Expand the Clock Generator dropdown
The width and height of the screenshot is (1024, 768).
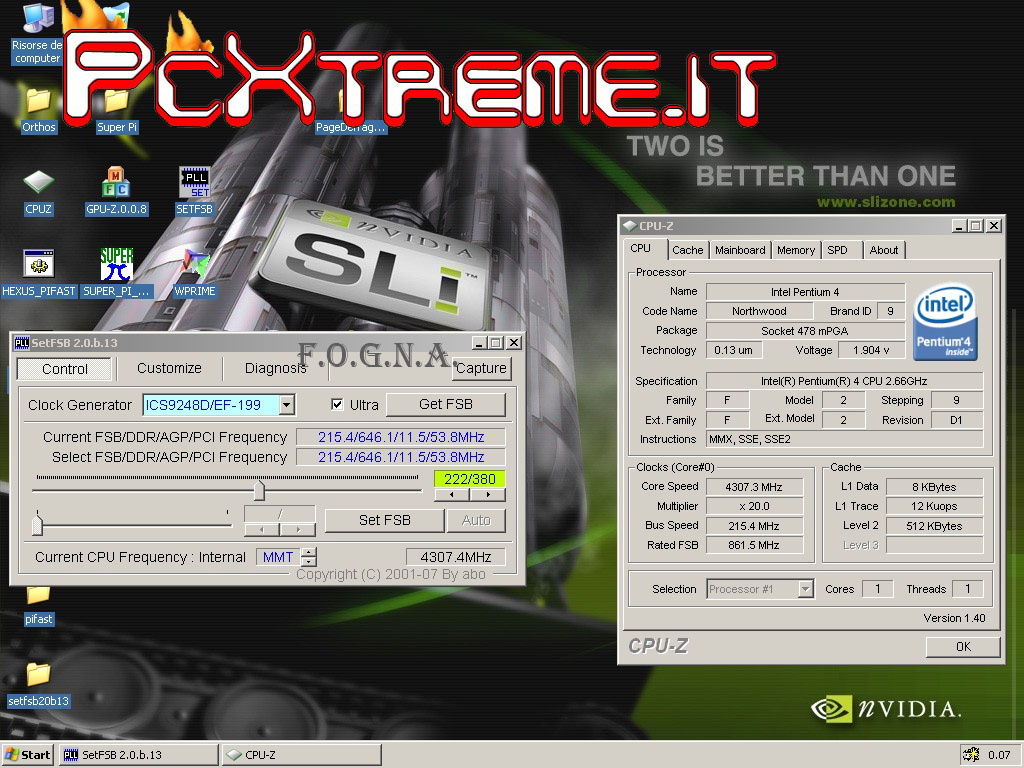click(287, 405)
